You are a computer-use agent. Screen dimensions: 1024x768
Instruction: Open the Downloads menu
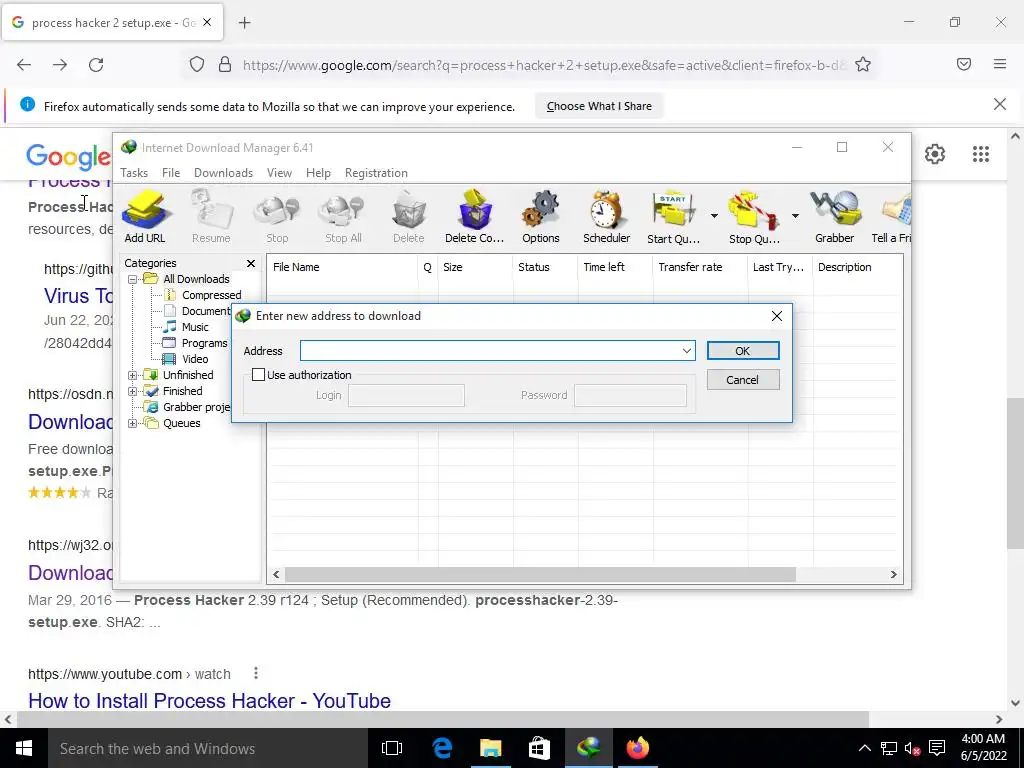click(223, 173)
